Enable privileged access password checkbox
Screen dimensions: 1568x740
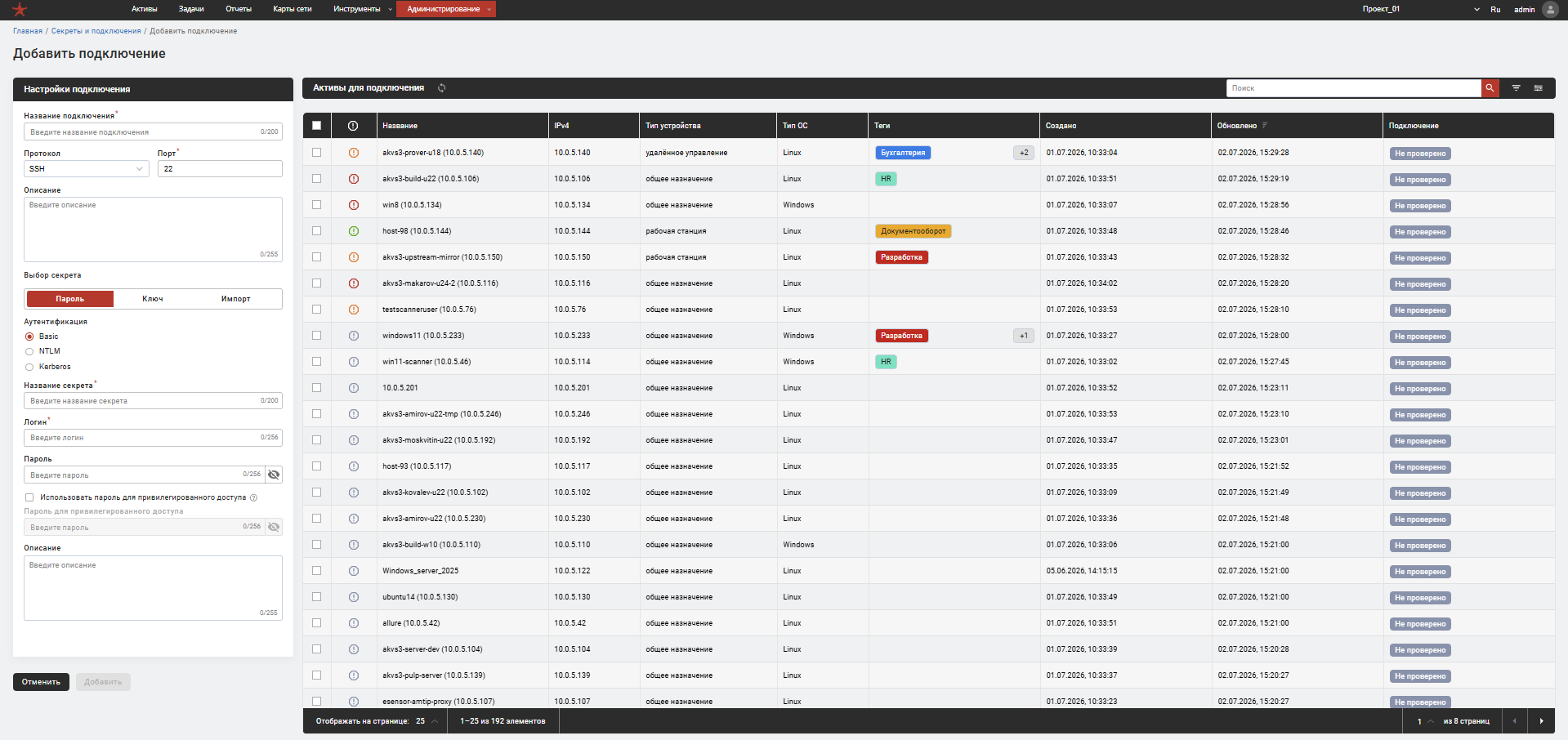coord(29,497)
